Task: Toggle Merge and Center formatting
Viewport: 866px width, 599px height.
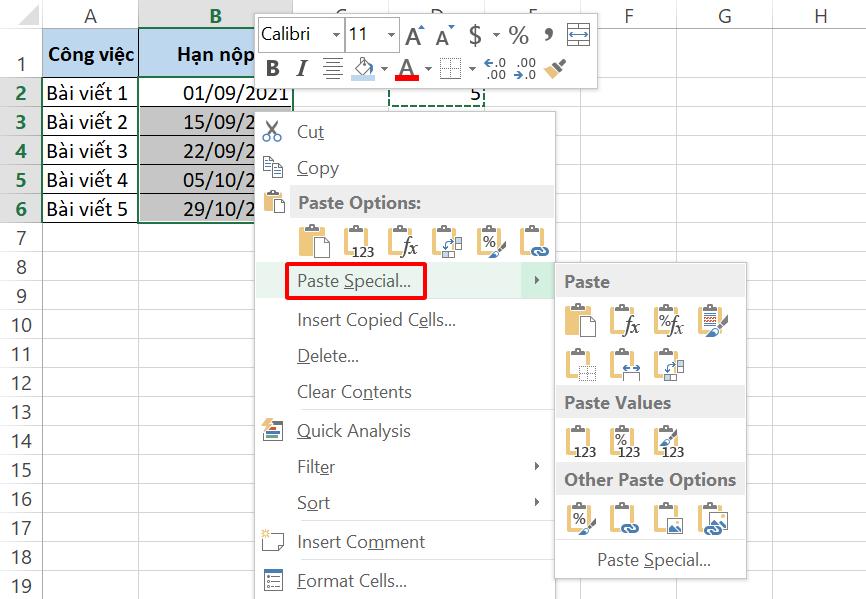Action: (580, 35)
